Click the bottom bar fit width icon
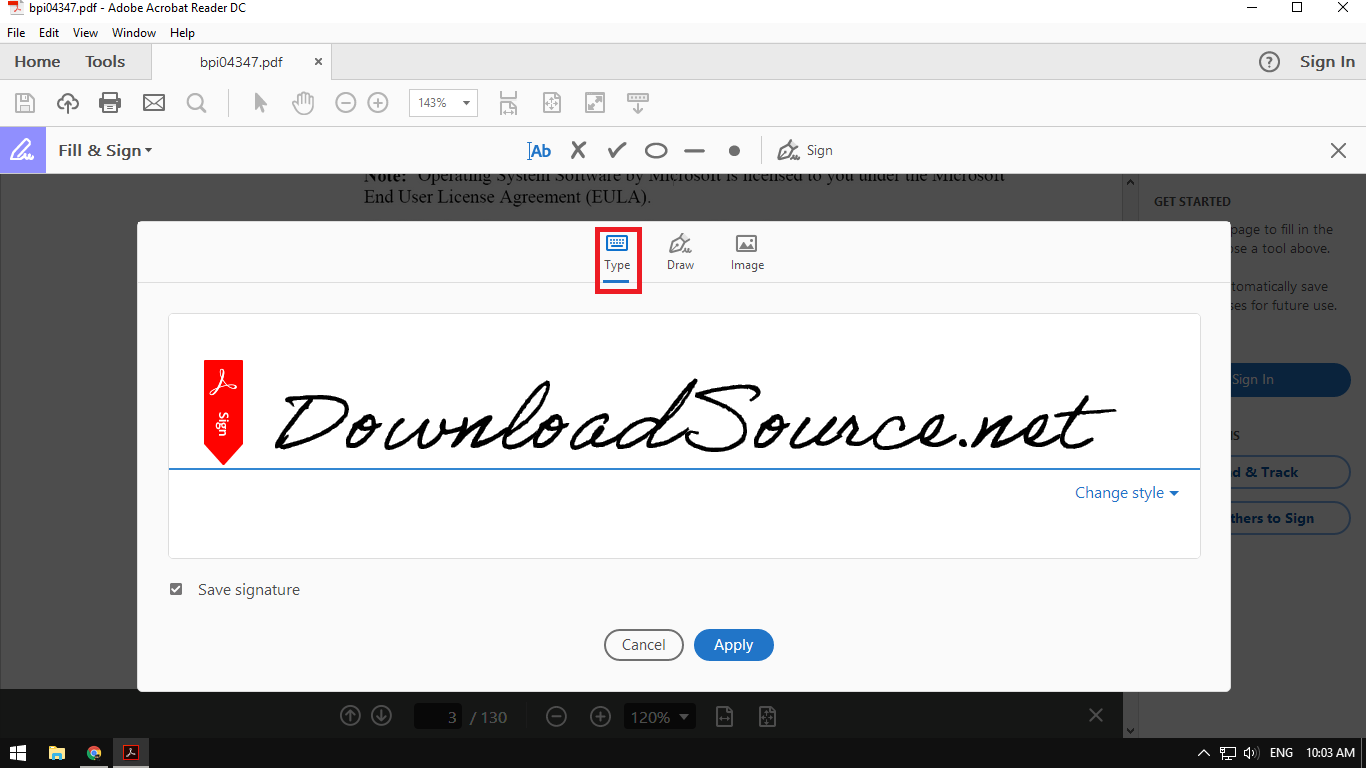1366x768 pixels. point(724,717)
